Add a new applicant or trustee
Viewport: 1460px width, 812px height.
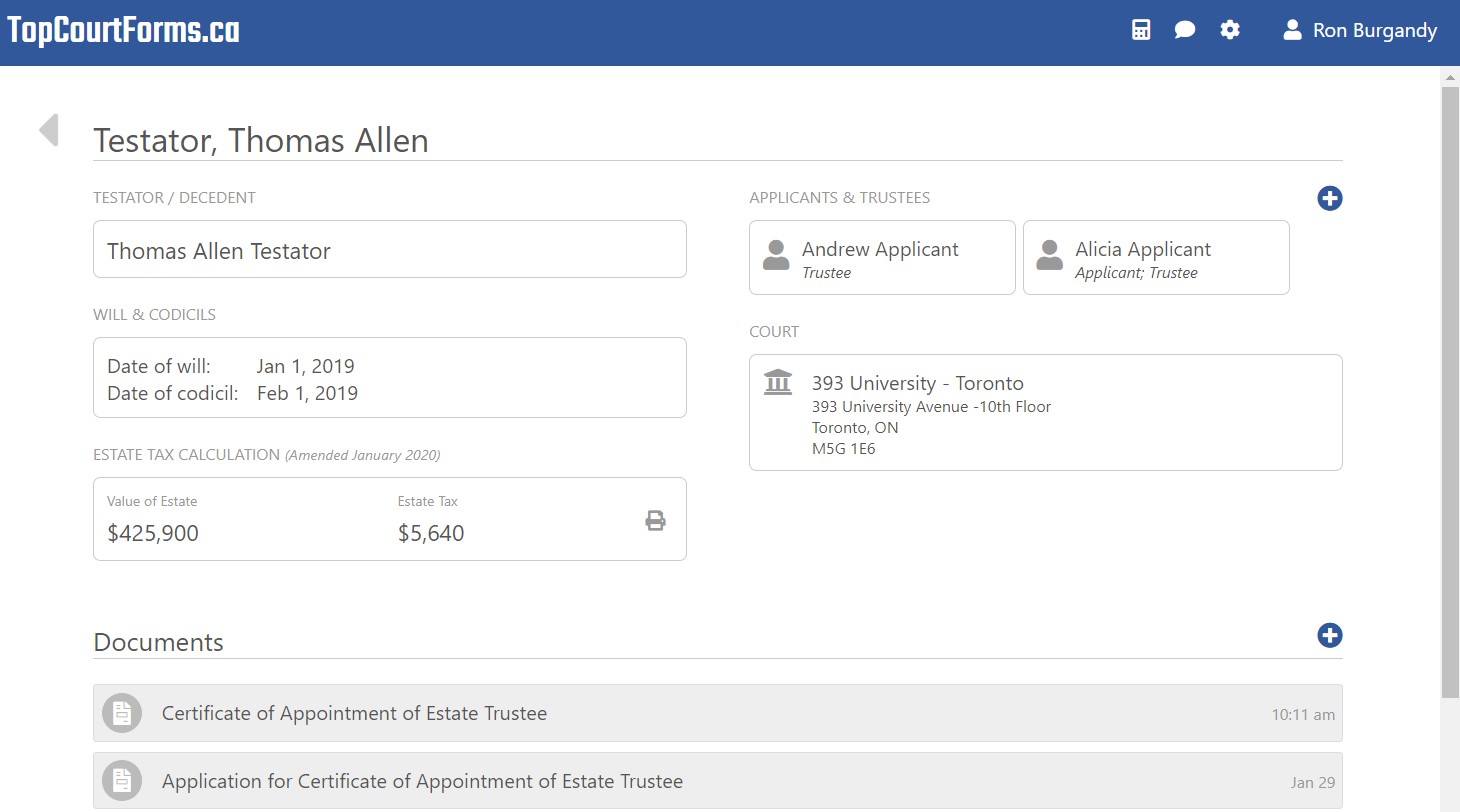point(1329,198)
